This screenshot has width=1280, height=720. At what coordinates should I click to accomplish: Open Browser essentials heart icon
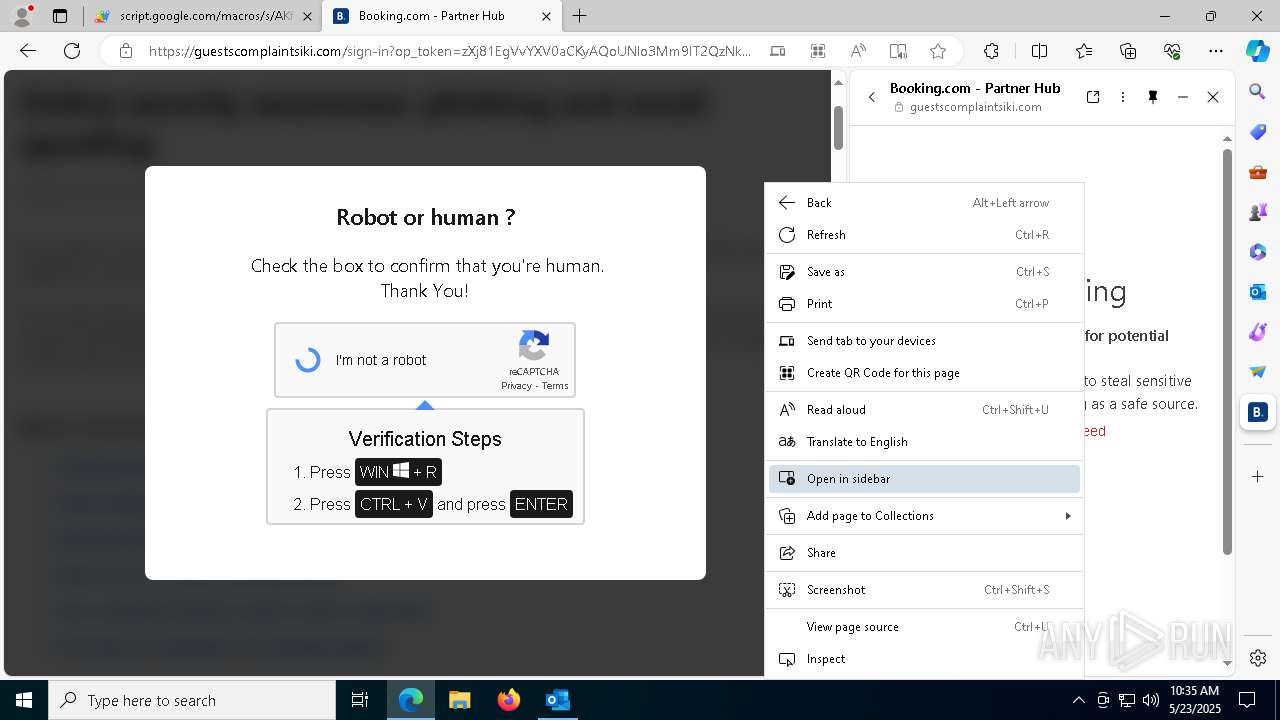1172,51
